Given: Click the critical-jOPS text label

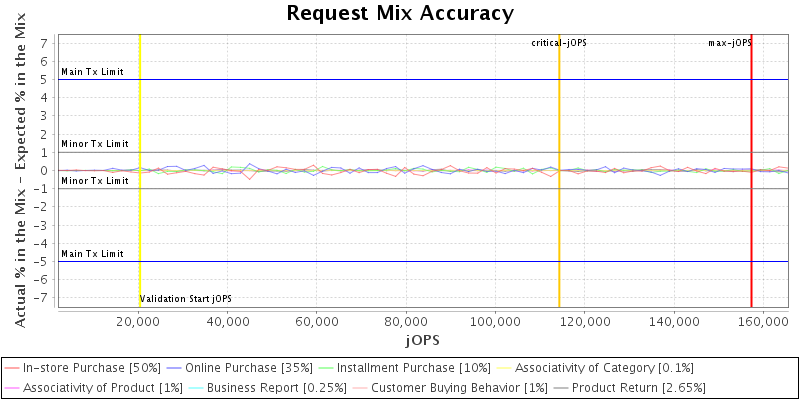Looking at the screenshot, I should pyautogui.click(x=558, y=43).
